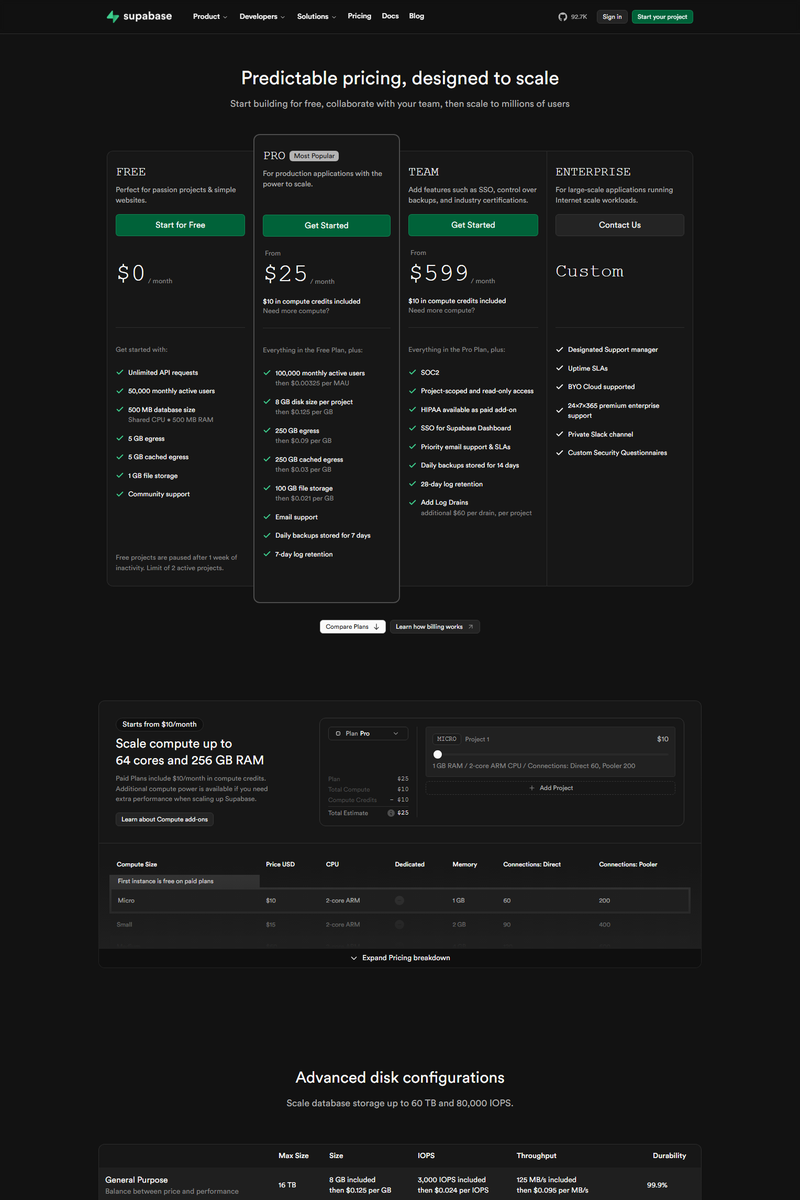800x1200 pixels.
Task: Open the GitHub star count link
Action: (x=573, y=17)
